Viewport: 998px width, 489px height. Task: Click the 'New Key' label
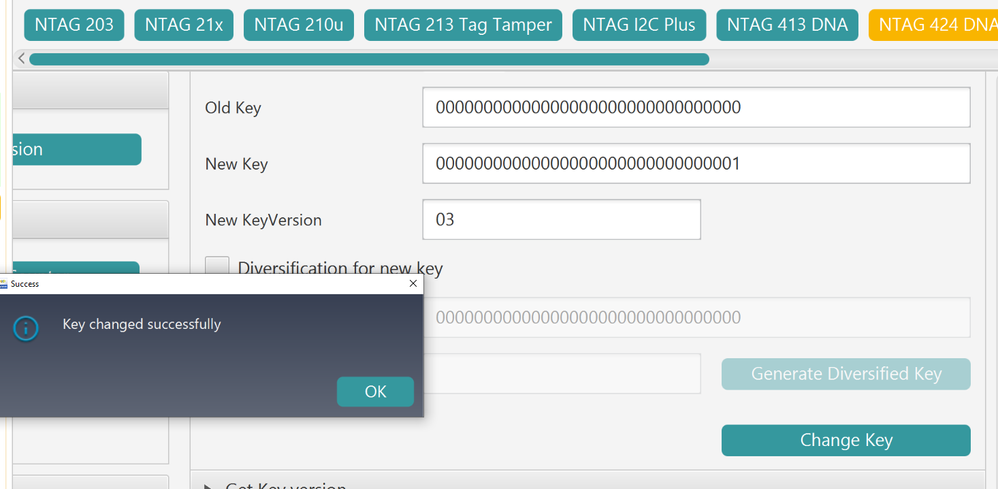236,164
